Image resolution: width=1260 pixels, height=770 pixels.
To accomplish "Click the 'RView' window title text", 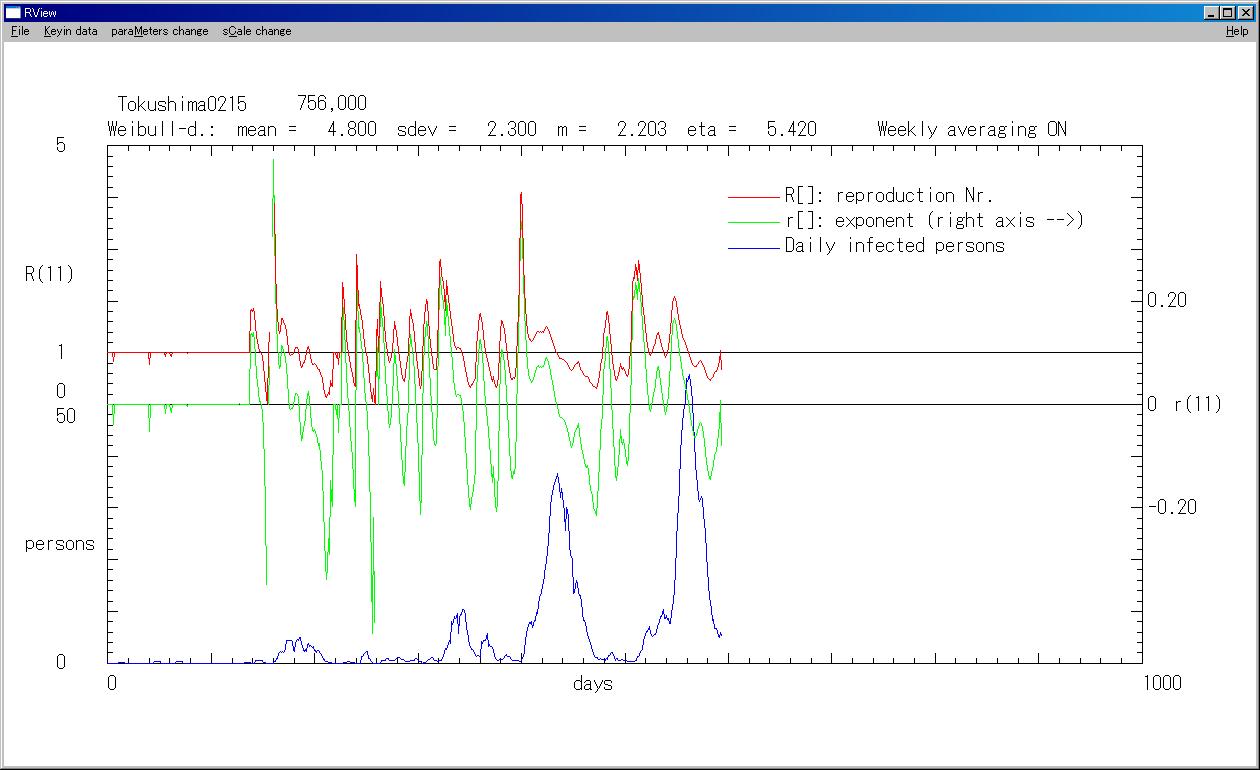I will coord(40,13).
